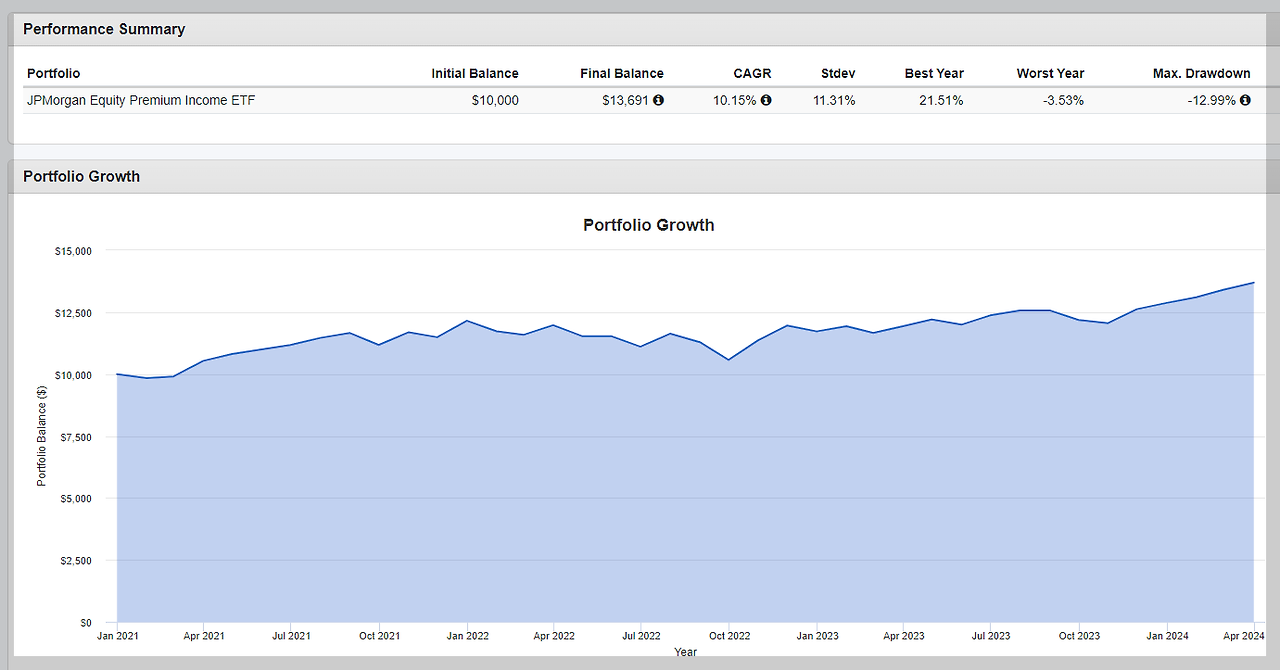Click the $12,500 y-axis label

point(73,313)
